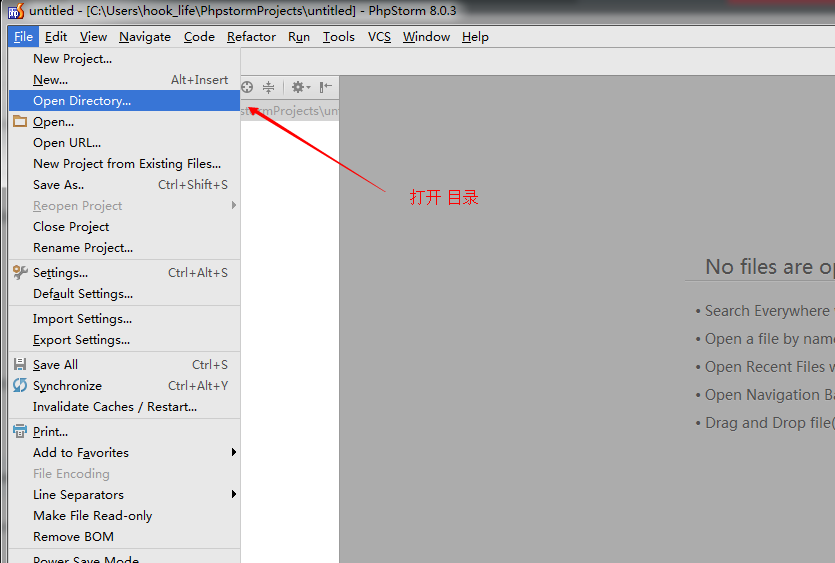
Task: Click the floppy disk icon beside Save All
Action: coord(20,364)
